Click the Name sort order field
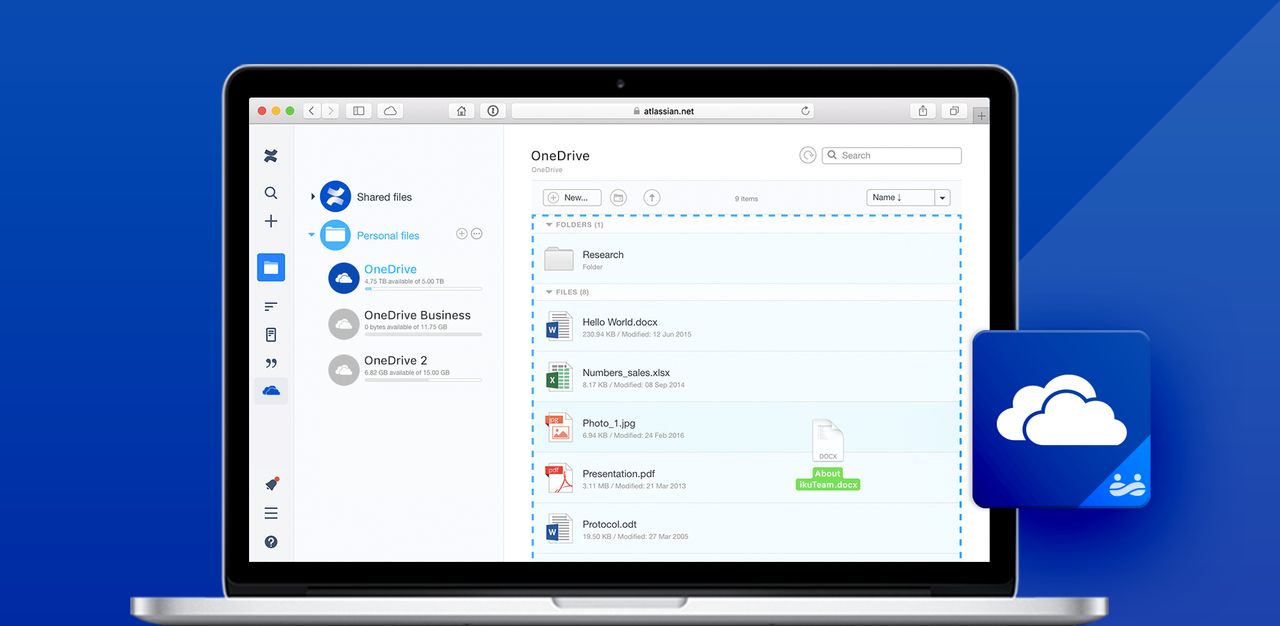The width and height of the screenshot is (1280, 626). pyautogui.click(x=901, y=198)
